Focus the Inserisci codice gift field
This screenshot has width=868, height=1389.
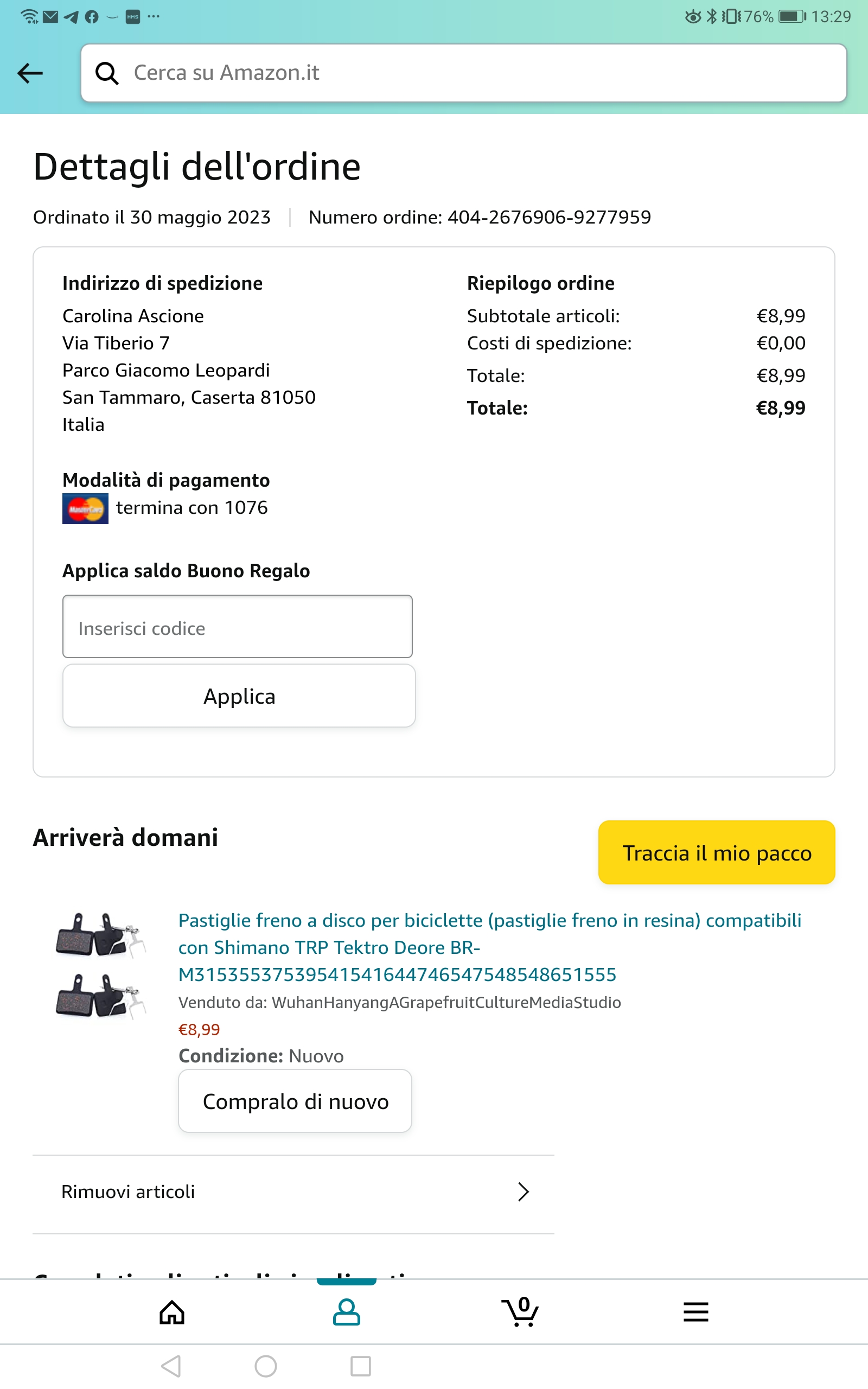pos(237,627)
